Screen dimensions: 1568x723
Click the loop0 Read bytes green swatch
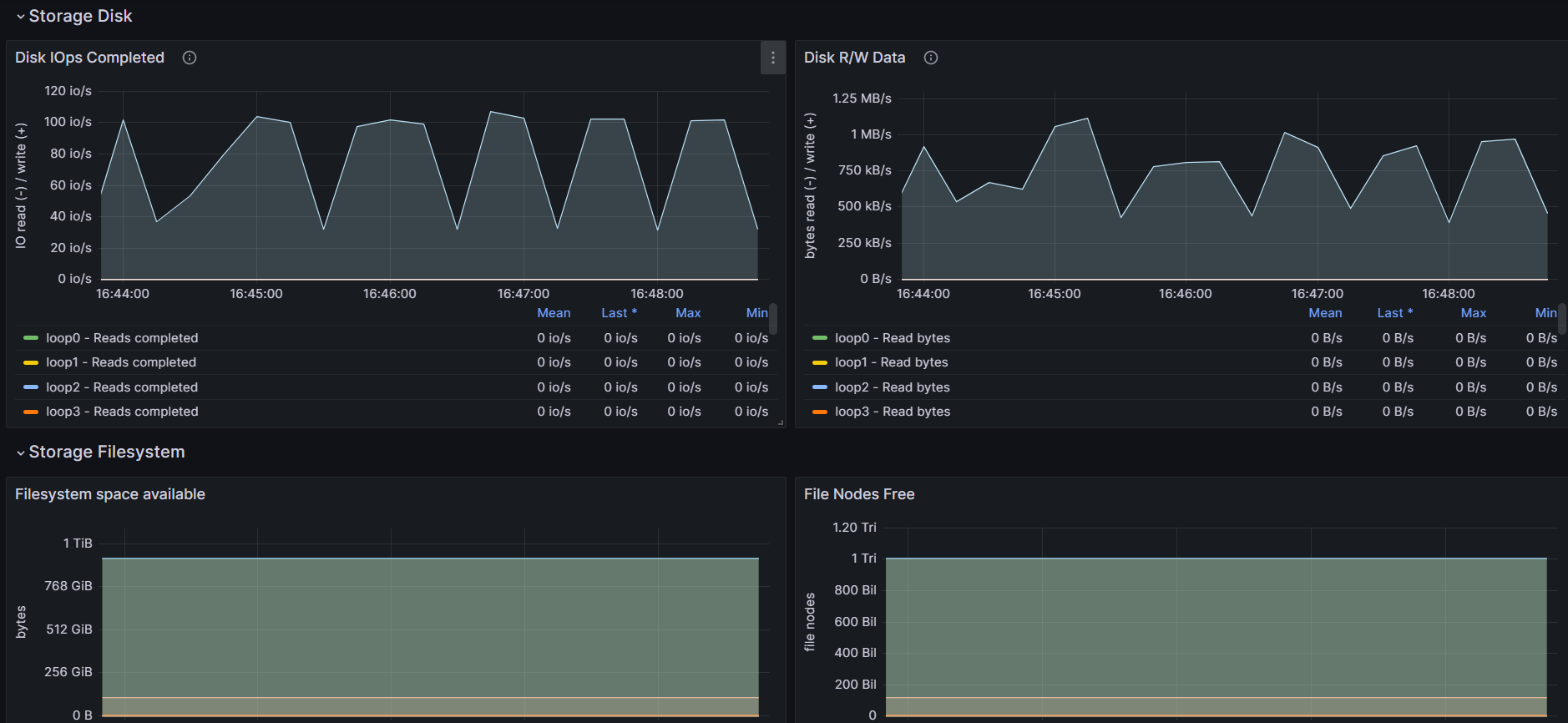(x=820, y=338)
